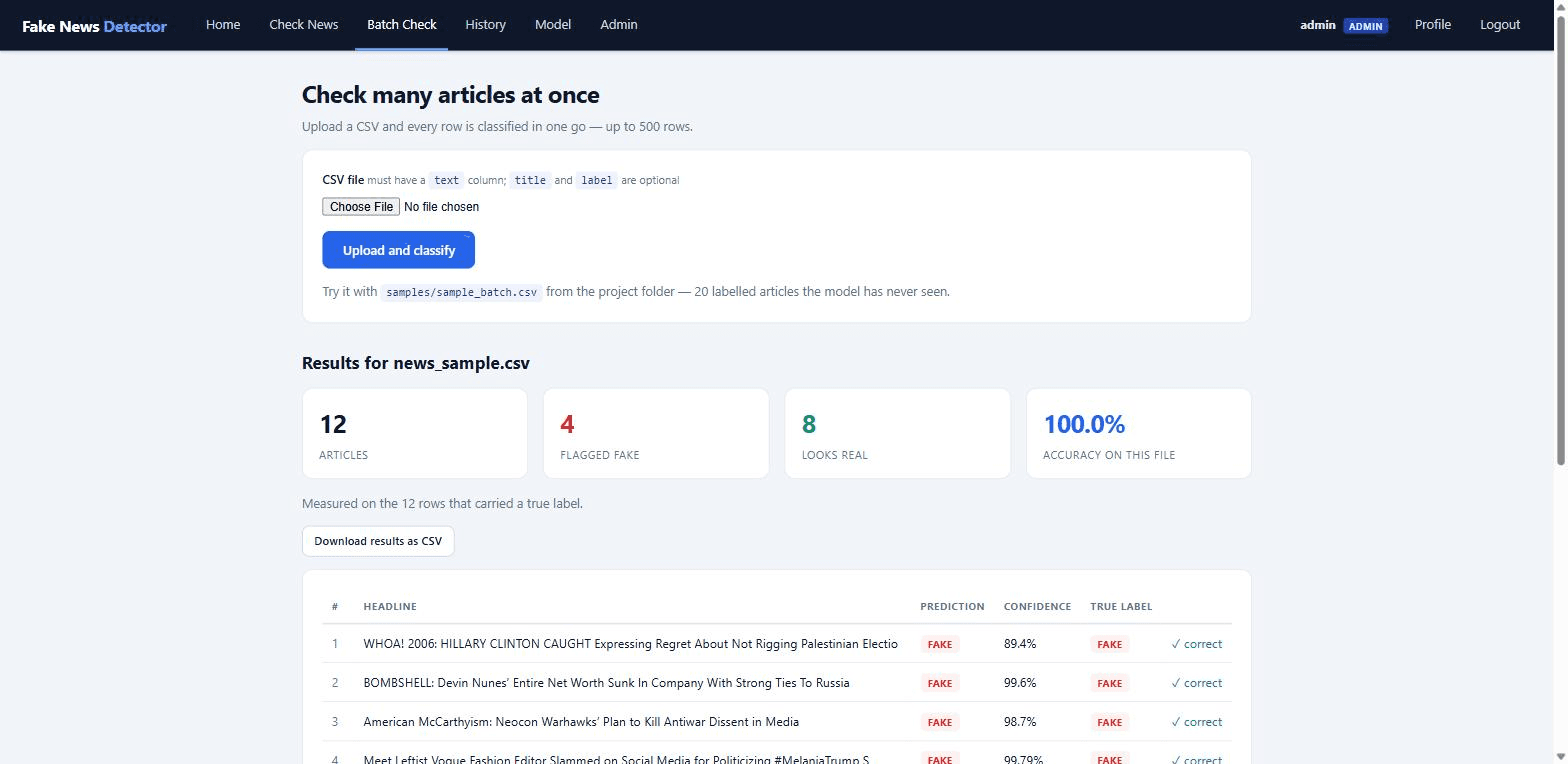
Task: Open the Model page
Action: pyautogui.click(x=553, y=24)
